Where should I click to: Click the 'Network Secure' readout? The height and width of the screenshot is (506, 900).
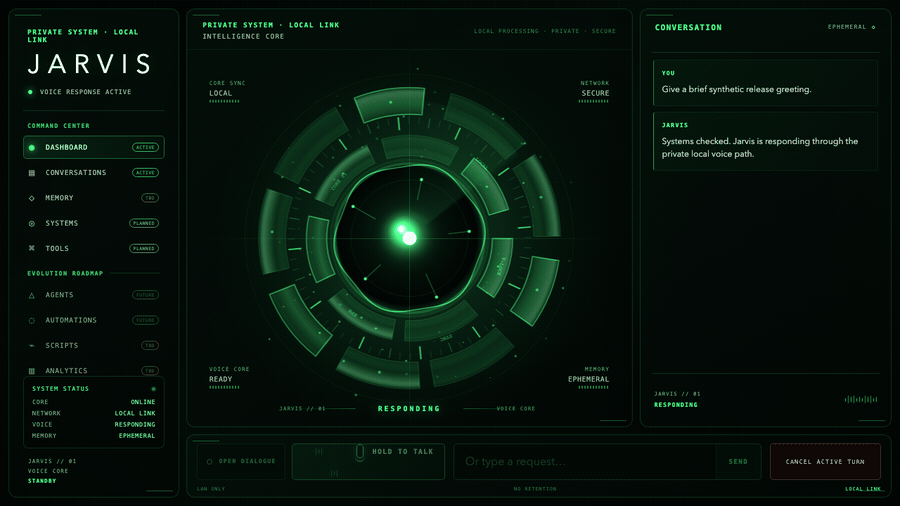pyautogui.click(x=594, y=92)
